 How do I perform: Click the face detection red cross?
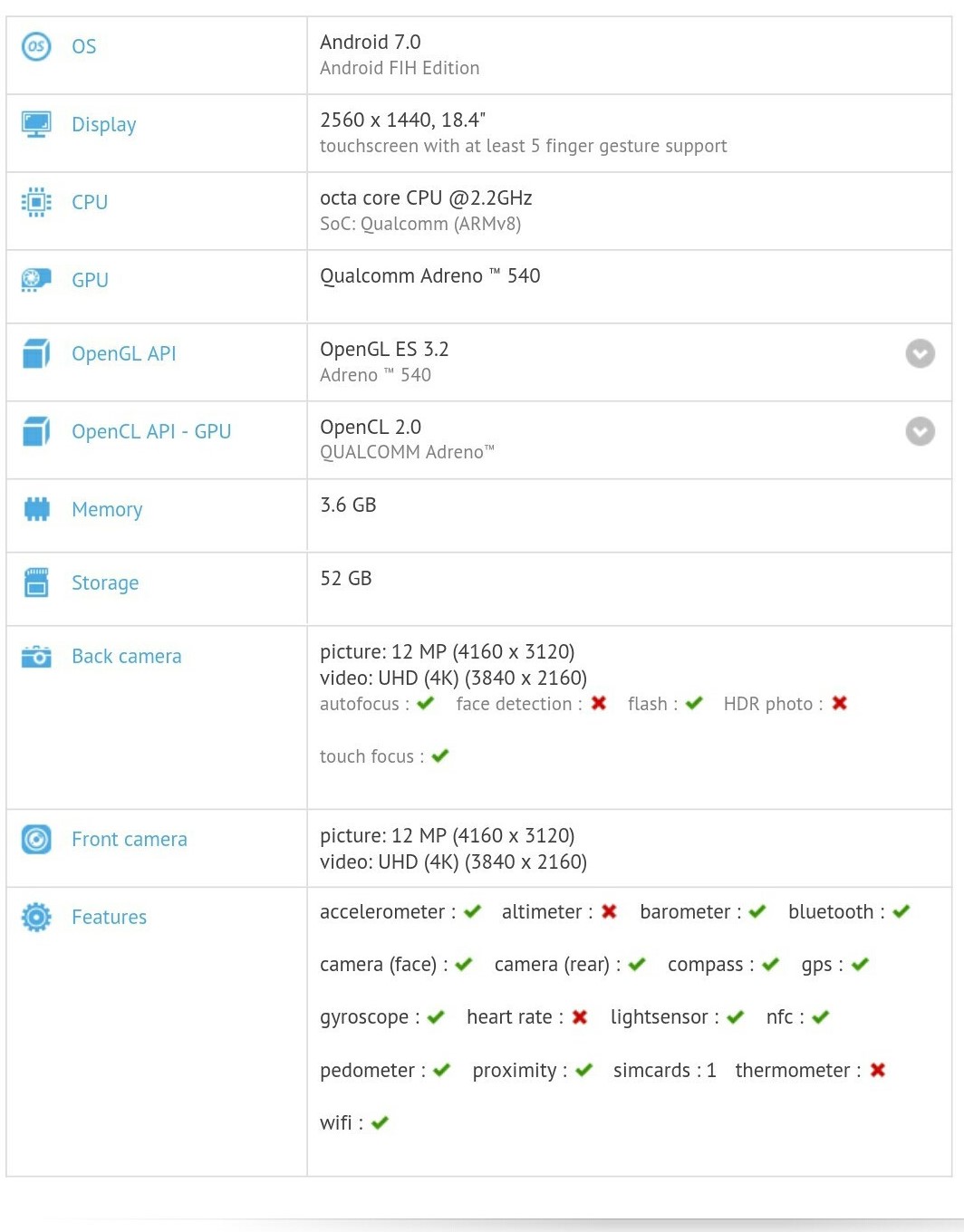(599, 703)
